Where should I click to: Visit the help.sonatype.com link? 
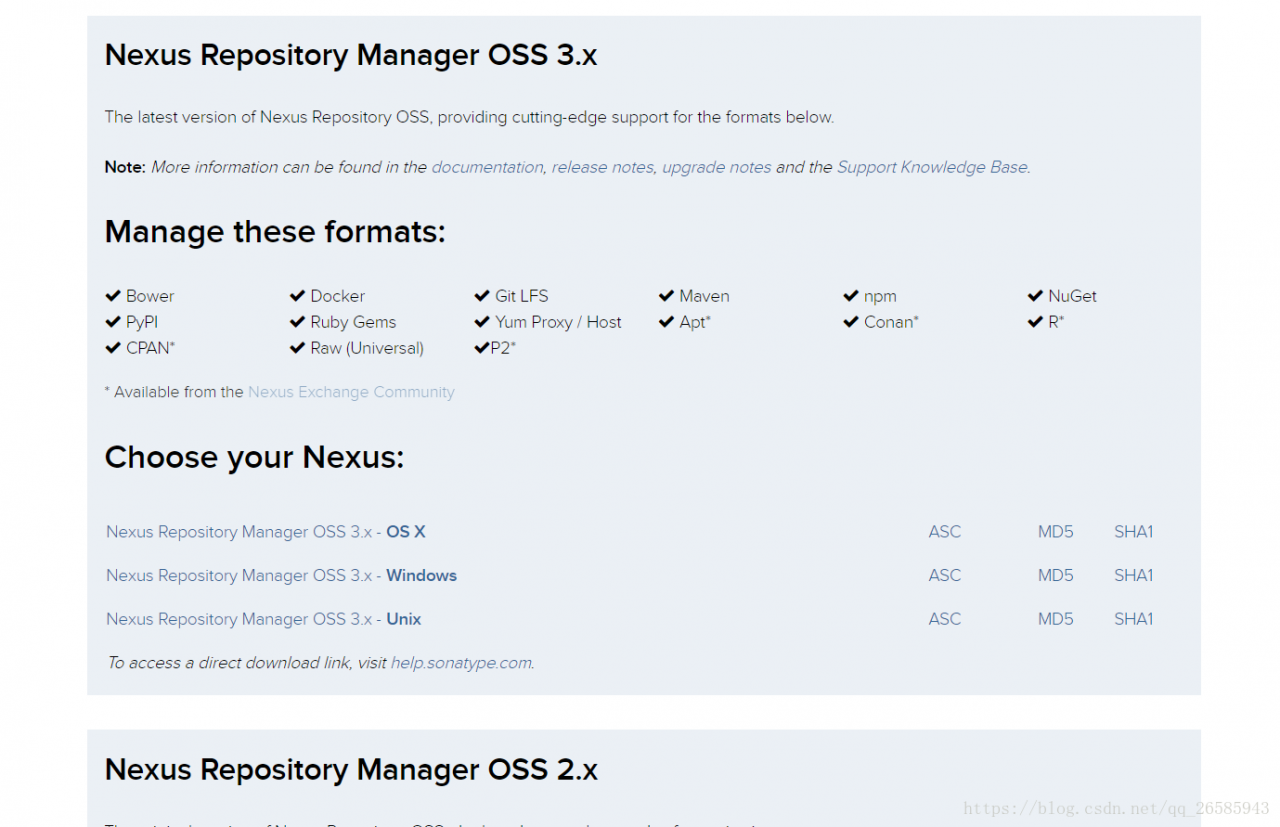point(461,663)
